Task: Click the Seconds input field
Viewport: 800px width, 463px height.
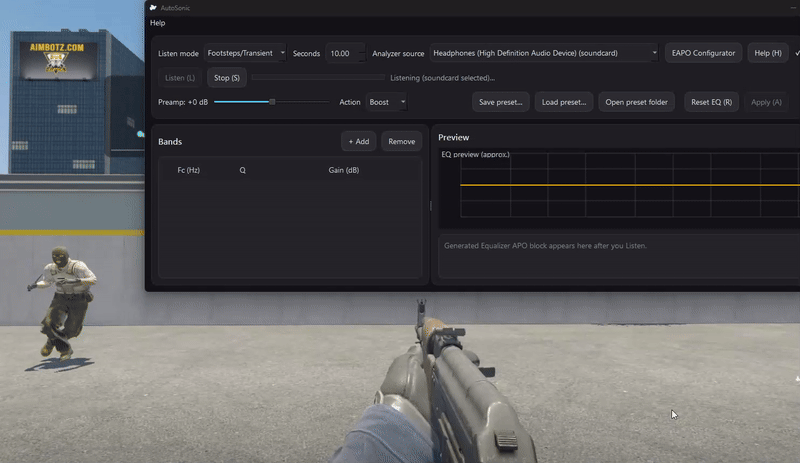Action: (345, 53)
